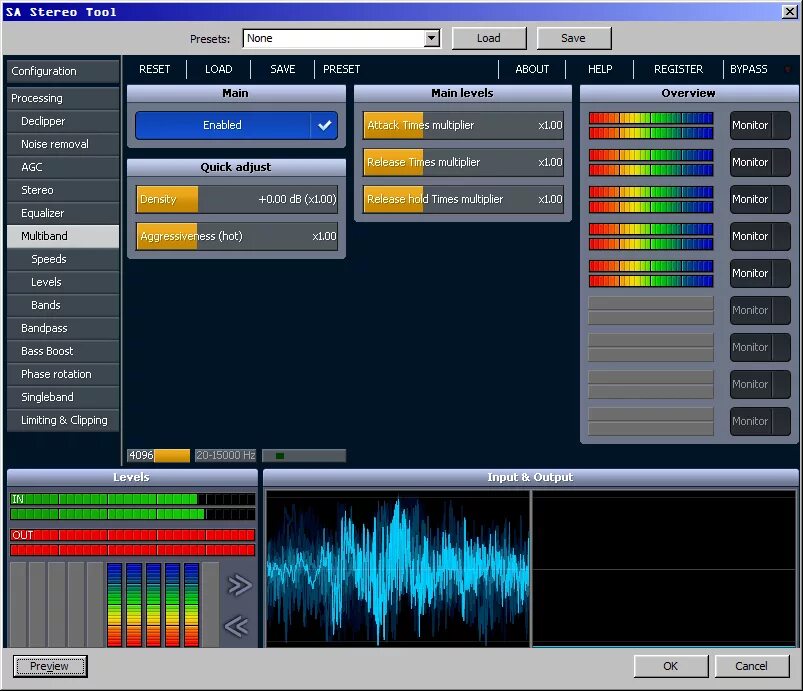
Task: Select Phase rotation in the sidebar
Action: 63,374
